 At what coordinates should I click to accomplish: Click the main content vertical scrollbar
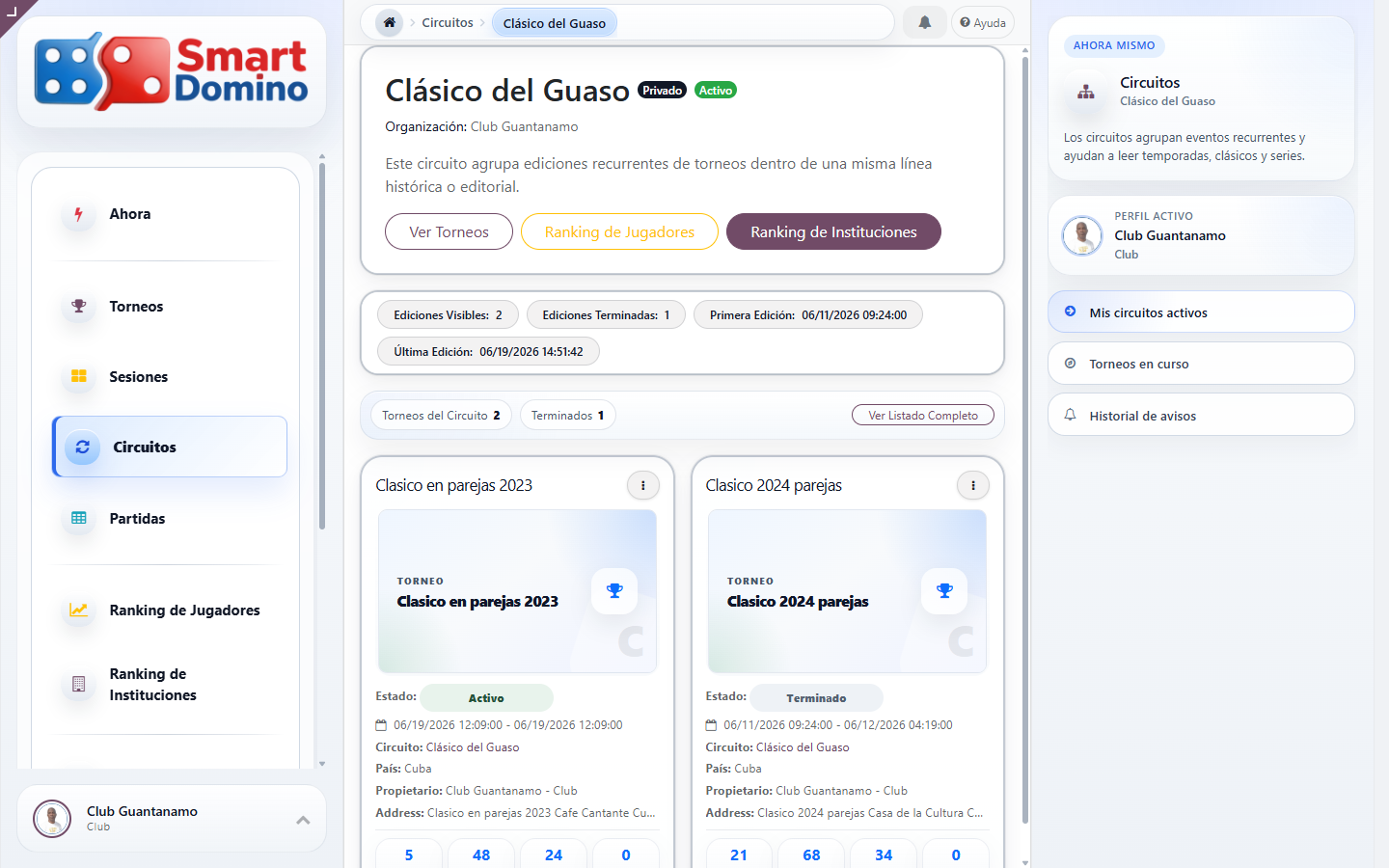(x=1024, y=439)
